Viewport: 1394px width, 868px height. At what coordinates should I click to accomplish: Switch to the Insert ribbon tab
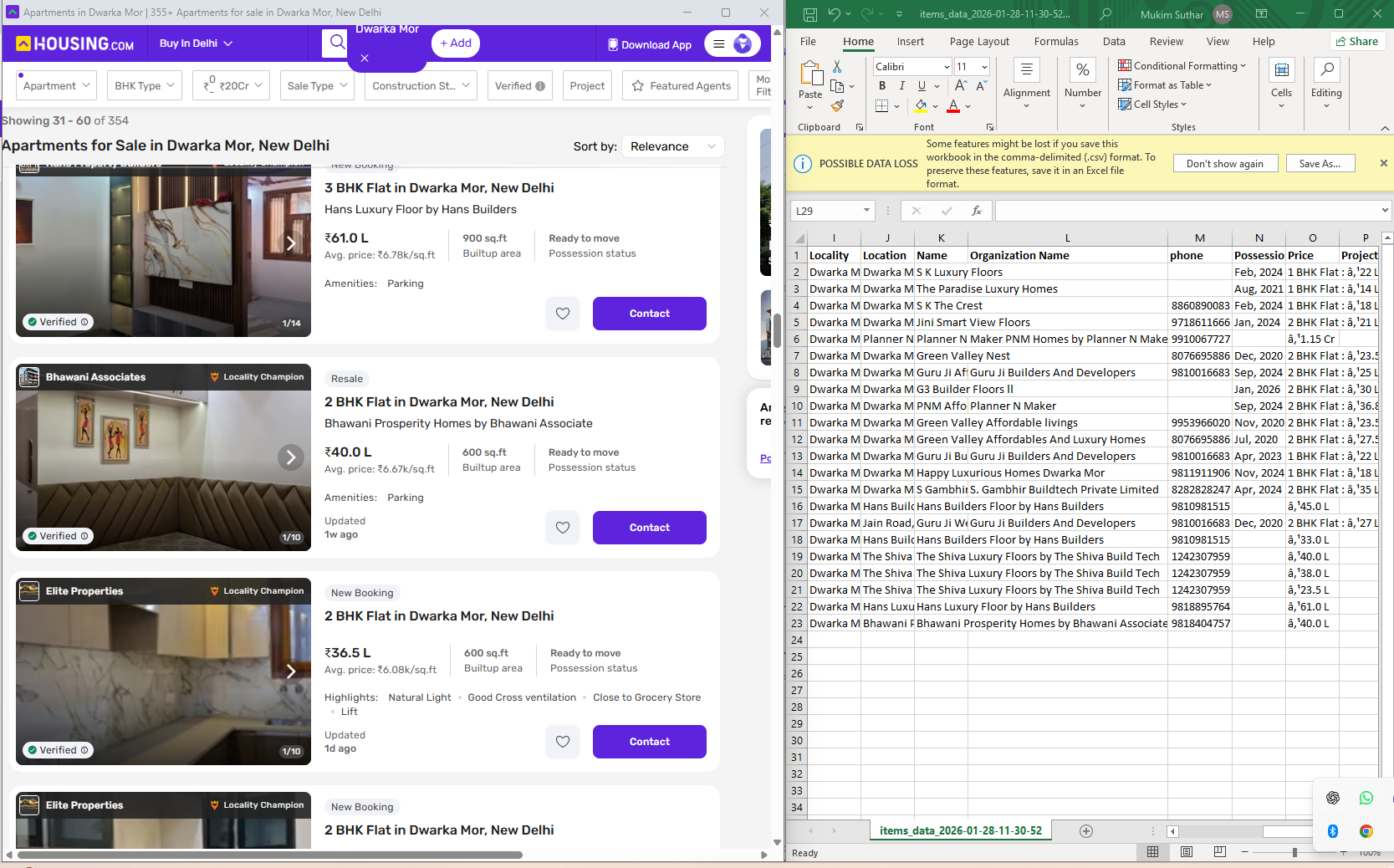pyautogui.click(x=910, y=42)
